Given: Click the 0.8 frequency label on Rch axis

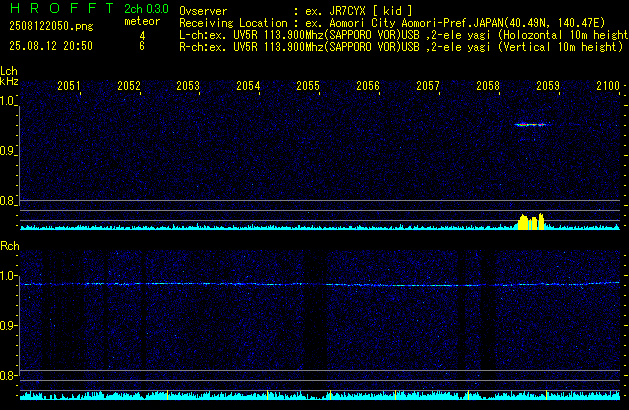Looking at the screenshot, I should [7, 375].
